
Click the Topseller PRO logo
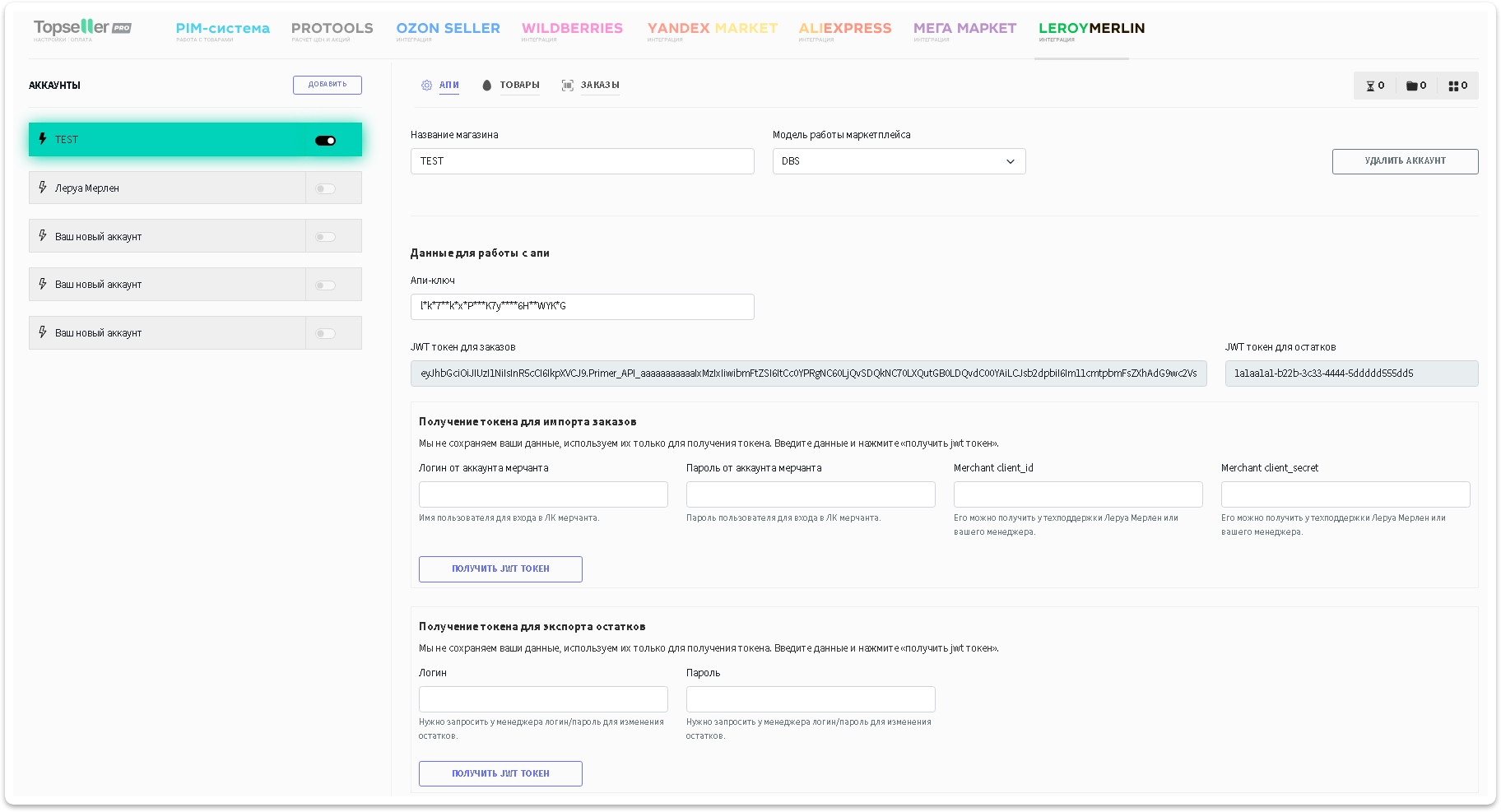coord(82,28)
